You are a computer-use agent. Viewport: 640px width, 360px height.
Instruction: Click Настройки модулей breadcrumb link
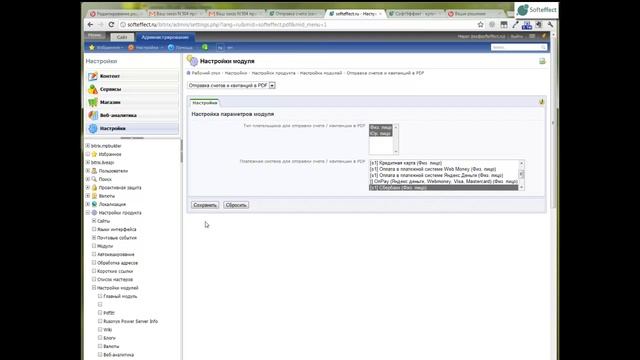(x=321, y=73)
